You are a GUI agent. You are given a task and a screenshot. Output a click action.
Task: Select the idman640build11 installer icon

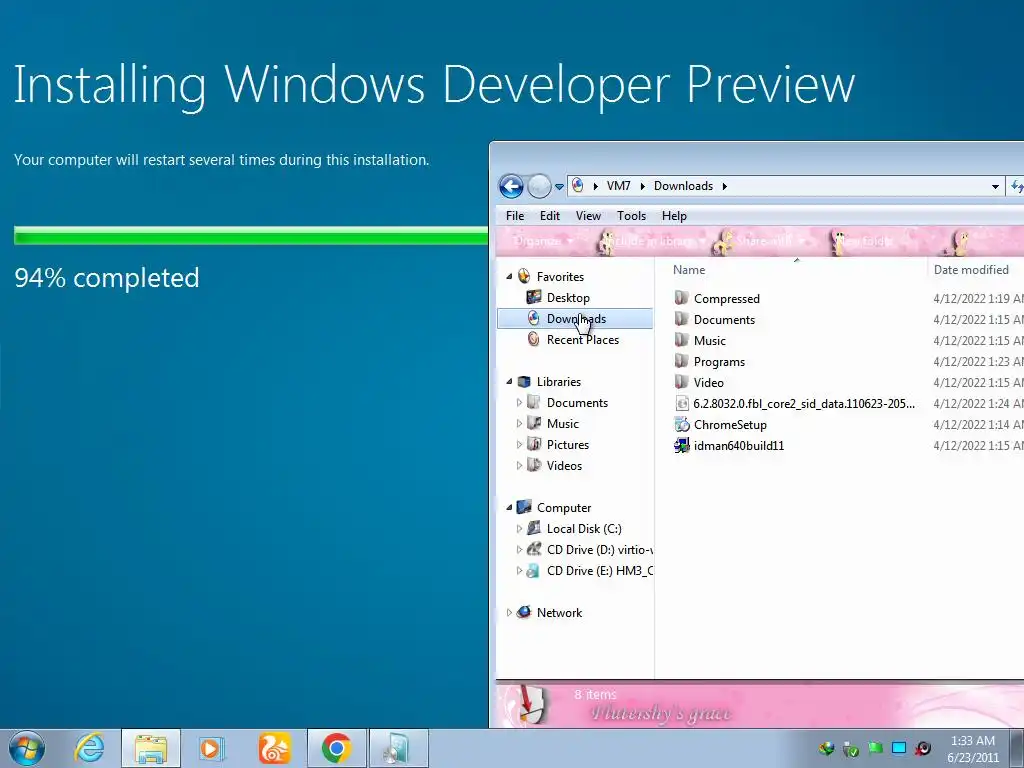[682, 445]
